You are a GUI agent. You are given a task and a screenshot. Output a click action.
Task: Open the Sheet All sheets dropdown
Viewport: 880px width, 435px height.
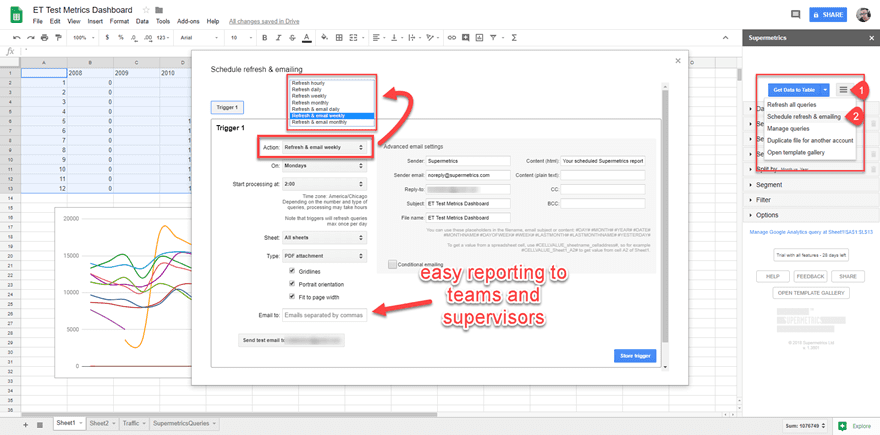tap(324, 238)
